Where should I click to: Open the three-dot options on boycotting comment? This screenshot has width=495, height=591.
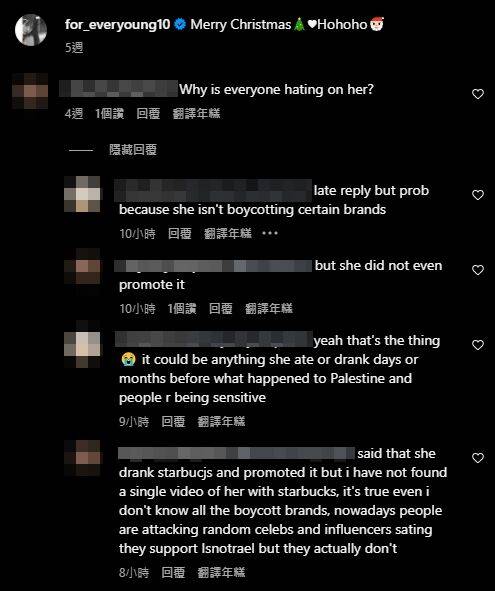[270, 233]
